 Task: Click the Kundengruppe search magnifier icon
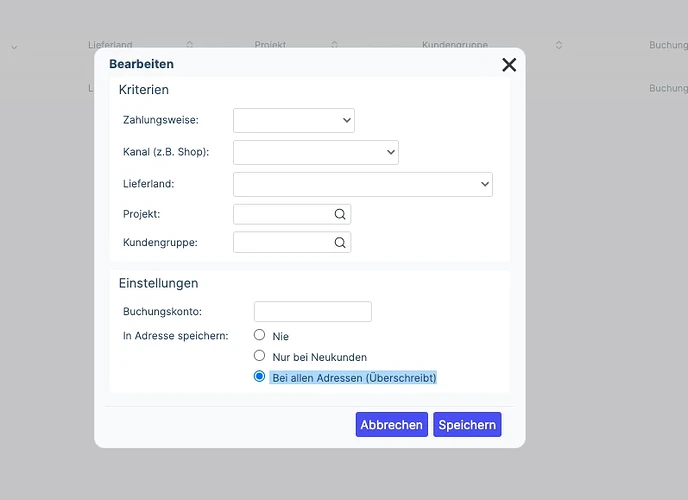340,243
